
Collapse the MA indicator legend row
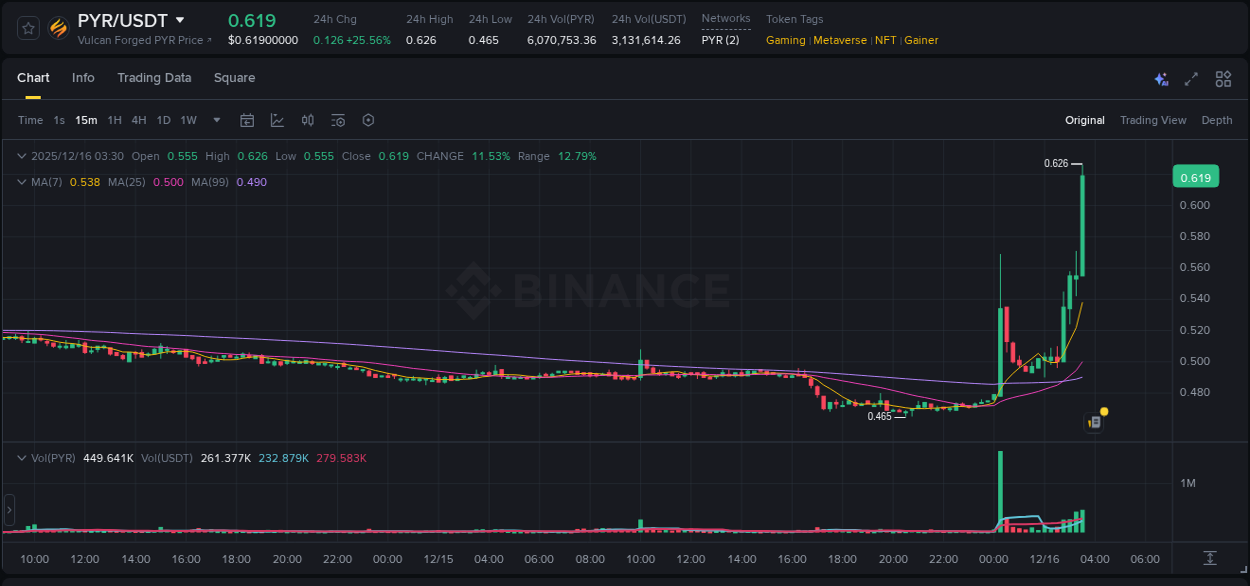click(22, 182)
